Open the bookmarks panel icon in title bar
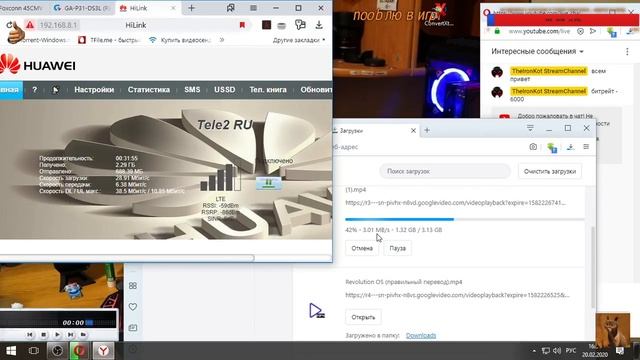 click(231, 8)
